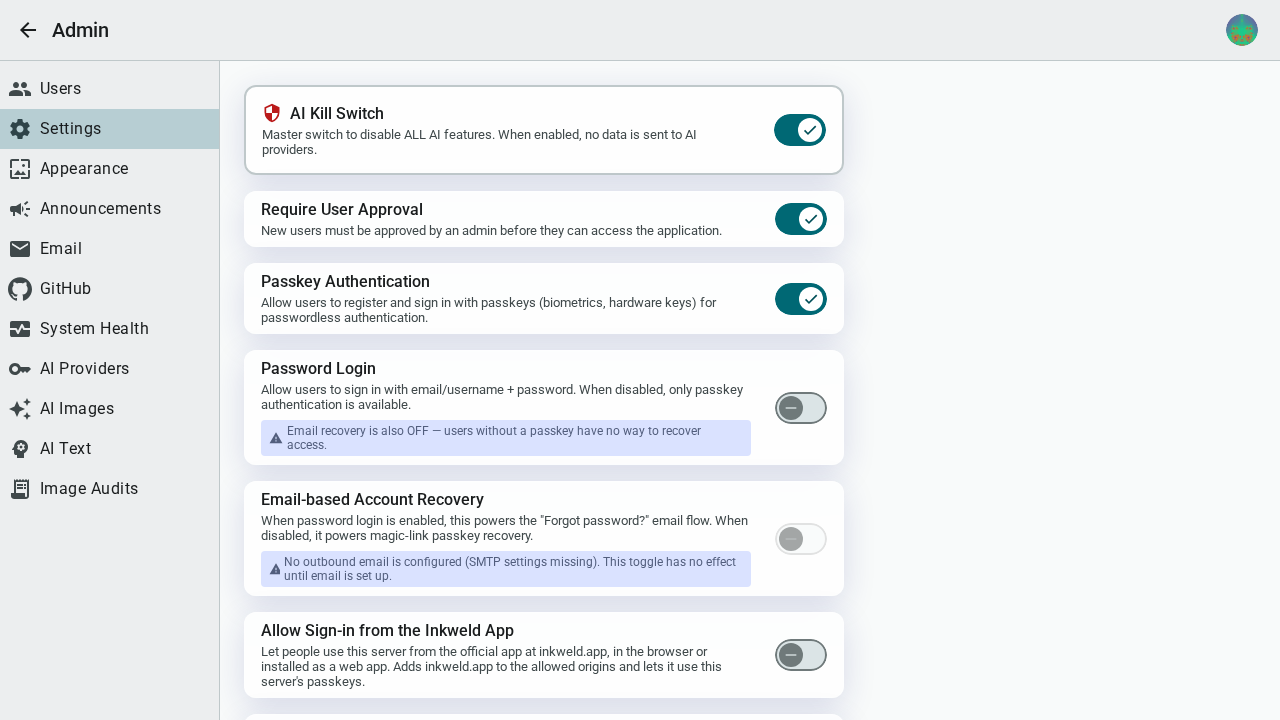The height and width of the screenshot is (720, 1280).
Task: Click the Settings gear icon in sidebar
Action: pos(20,129)
